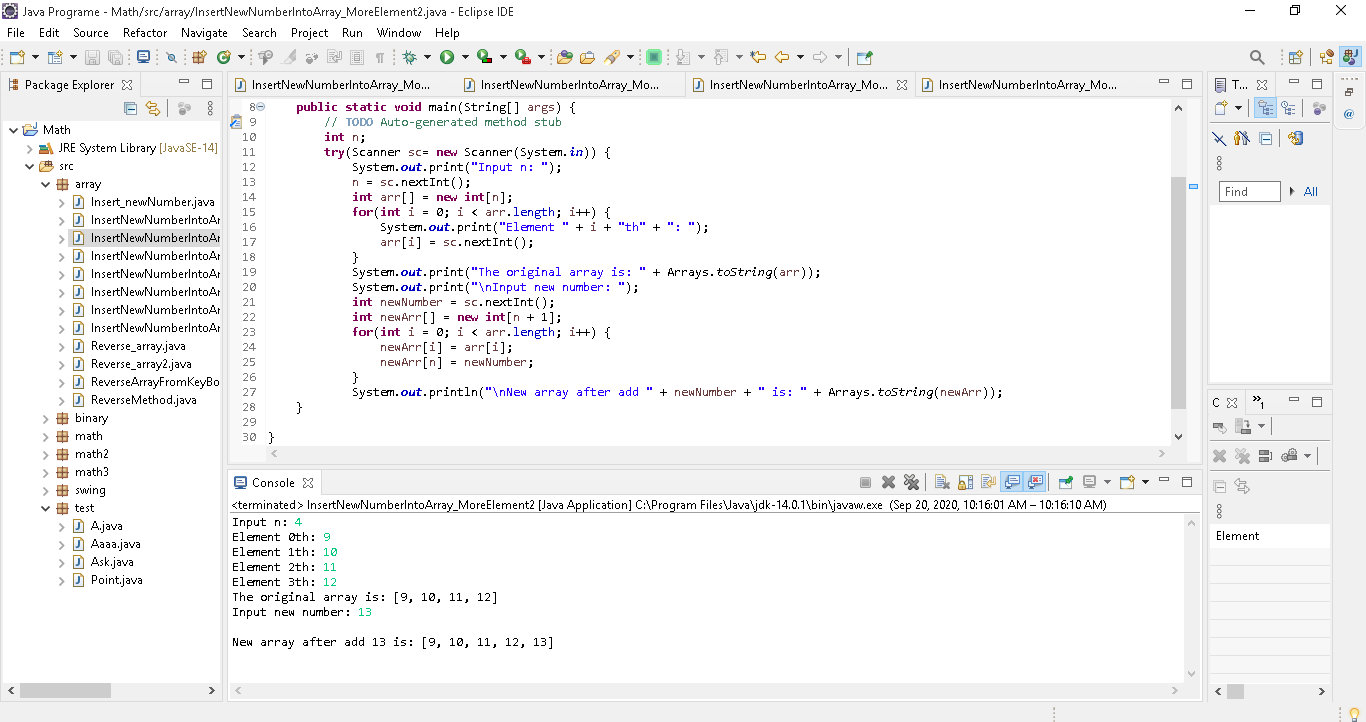
Task: Pin the Console using the pin icon
Action: 1066,481
